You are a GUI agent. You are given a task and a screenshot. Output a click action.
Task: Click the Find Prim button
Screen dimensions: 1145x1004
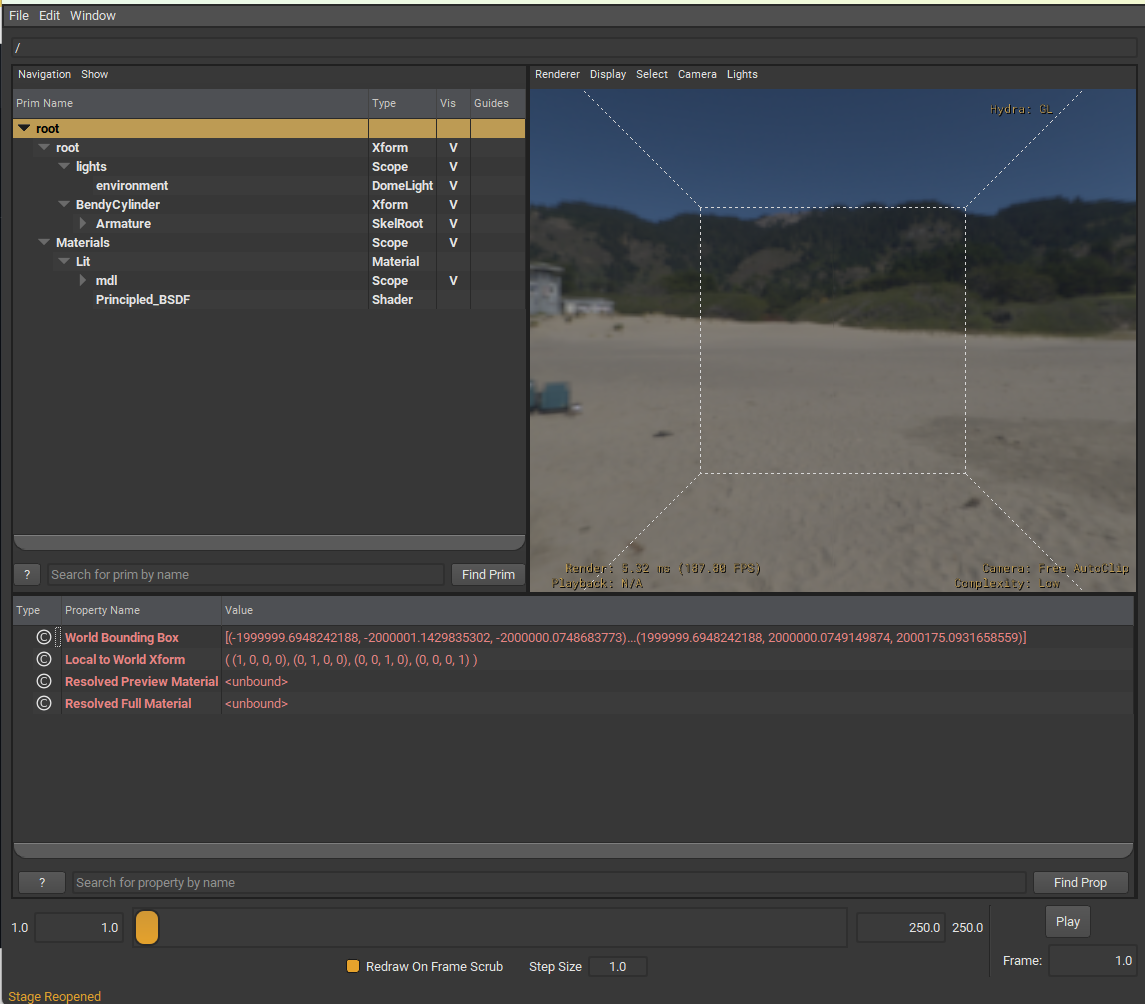coord(487,574)
